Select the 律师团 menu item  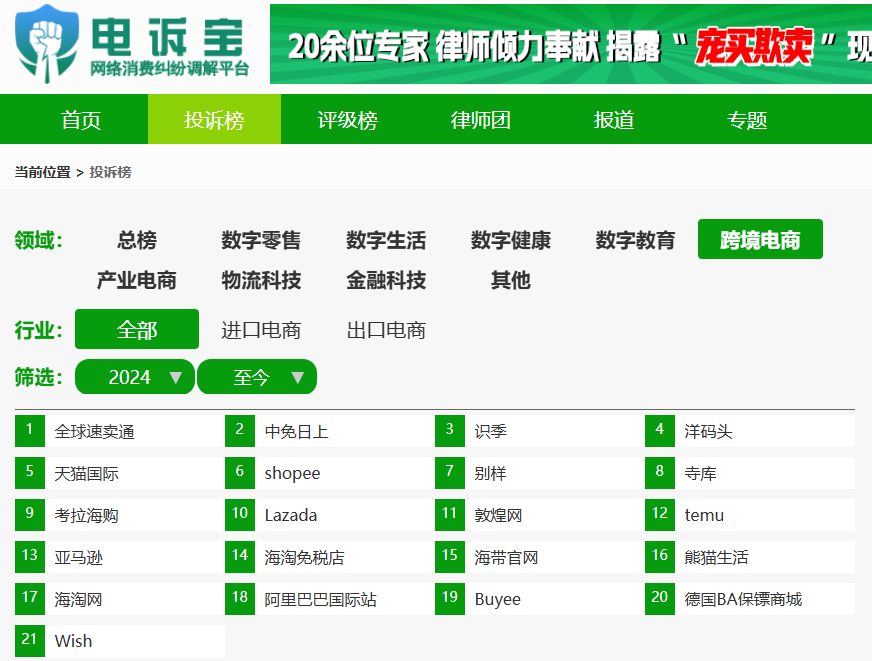pos(480,120)
